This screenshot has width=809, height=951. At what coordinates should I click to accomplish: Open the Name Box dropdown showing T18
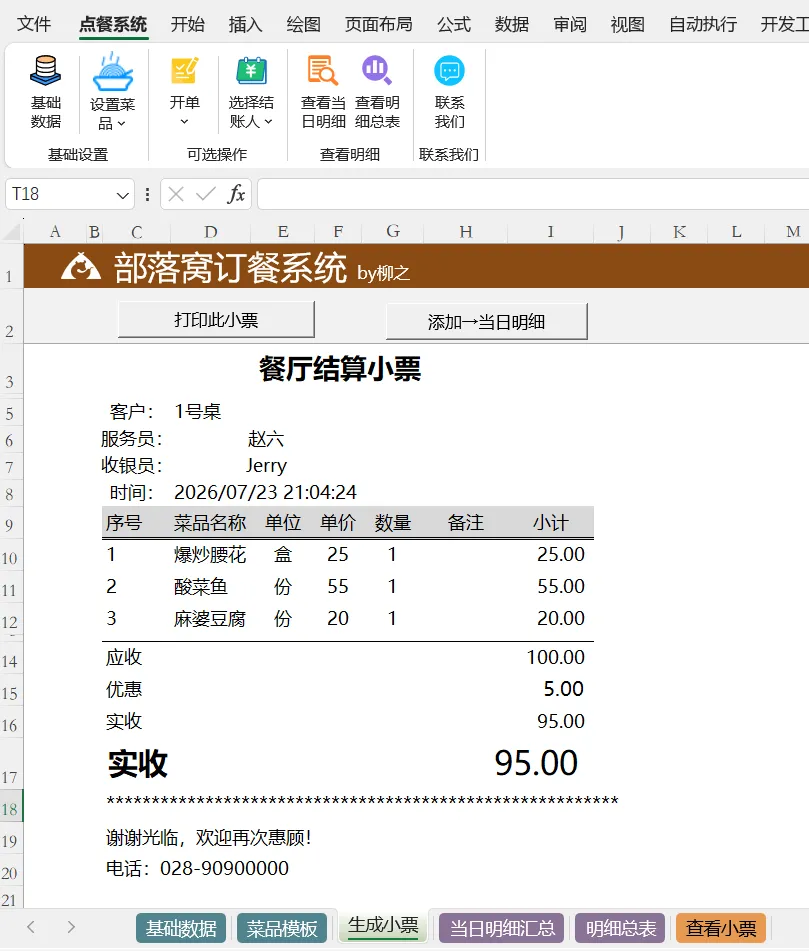click(123, 195)
